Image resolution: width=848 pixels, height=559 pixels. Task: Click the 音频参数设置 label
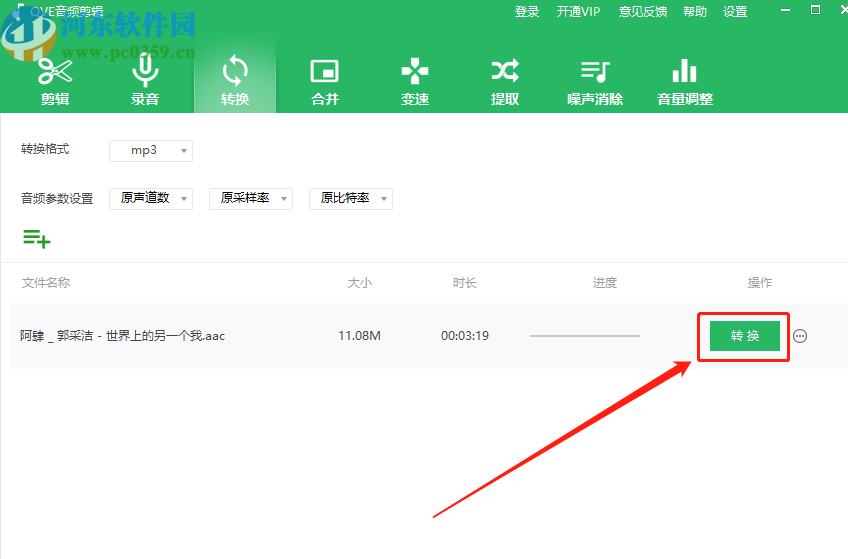point(57,198)
